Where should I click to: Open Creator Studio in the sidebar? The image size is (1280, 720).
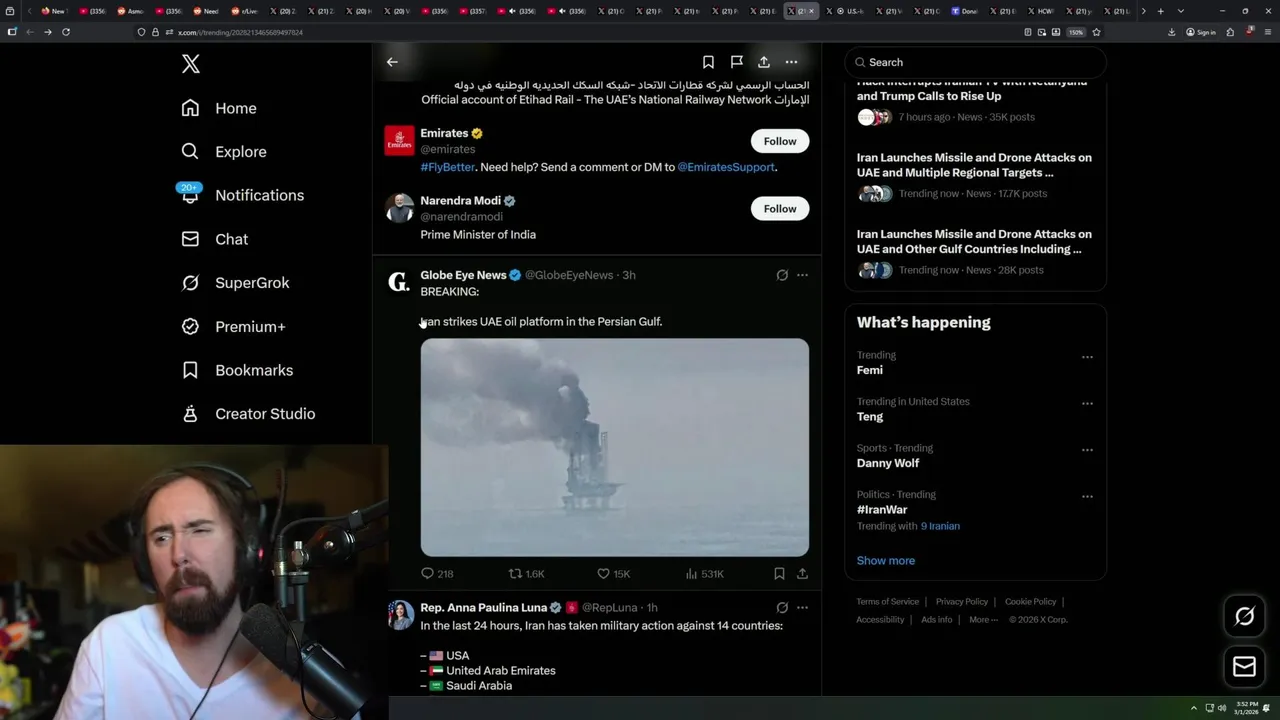tap(248, 414)
